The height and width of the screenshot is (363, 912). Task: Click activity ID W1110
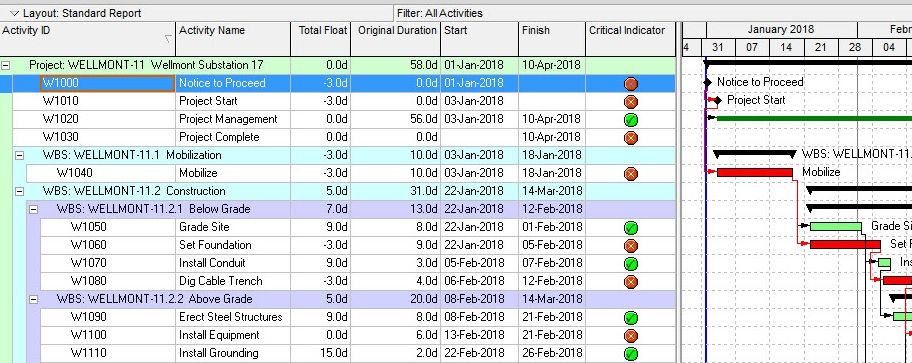pos(88,353)
